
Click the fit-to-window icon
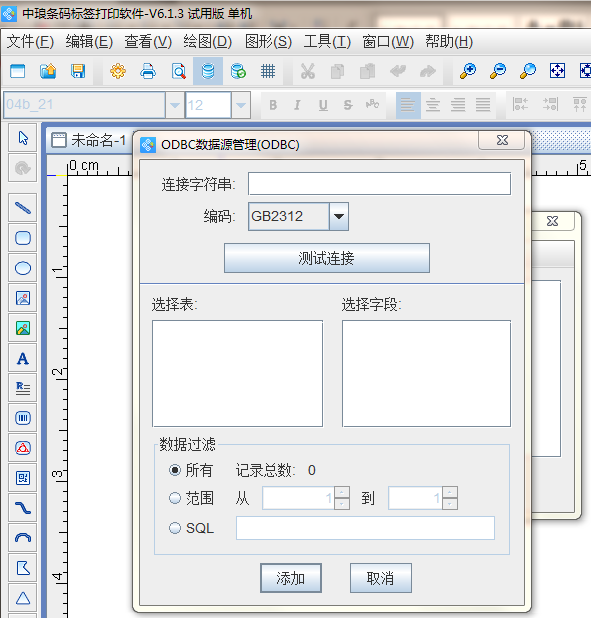557,71
